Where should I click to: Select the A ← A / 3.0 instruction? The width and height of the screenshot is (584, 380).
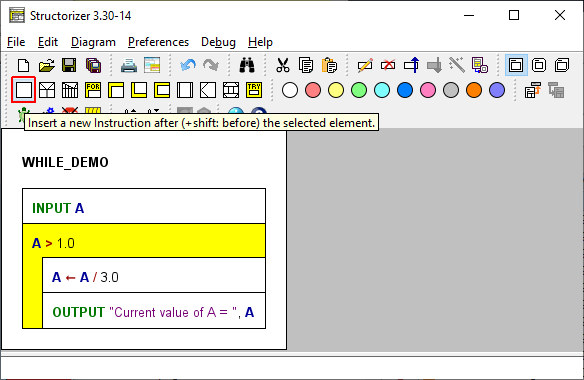point(154,275)
